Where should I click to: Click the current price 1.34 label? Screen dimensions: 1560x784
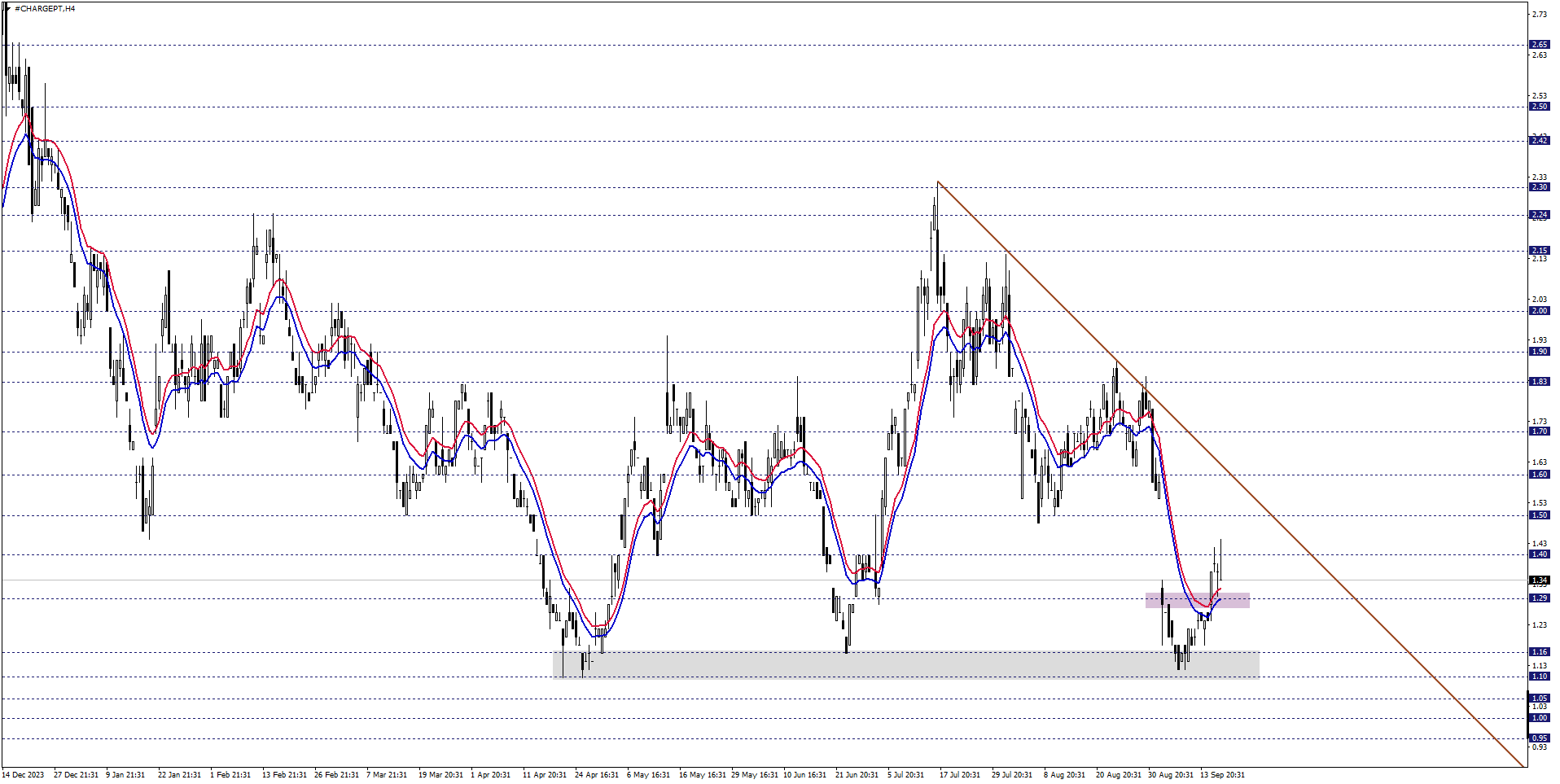pyautogui.click(x=1540, y=580)
